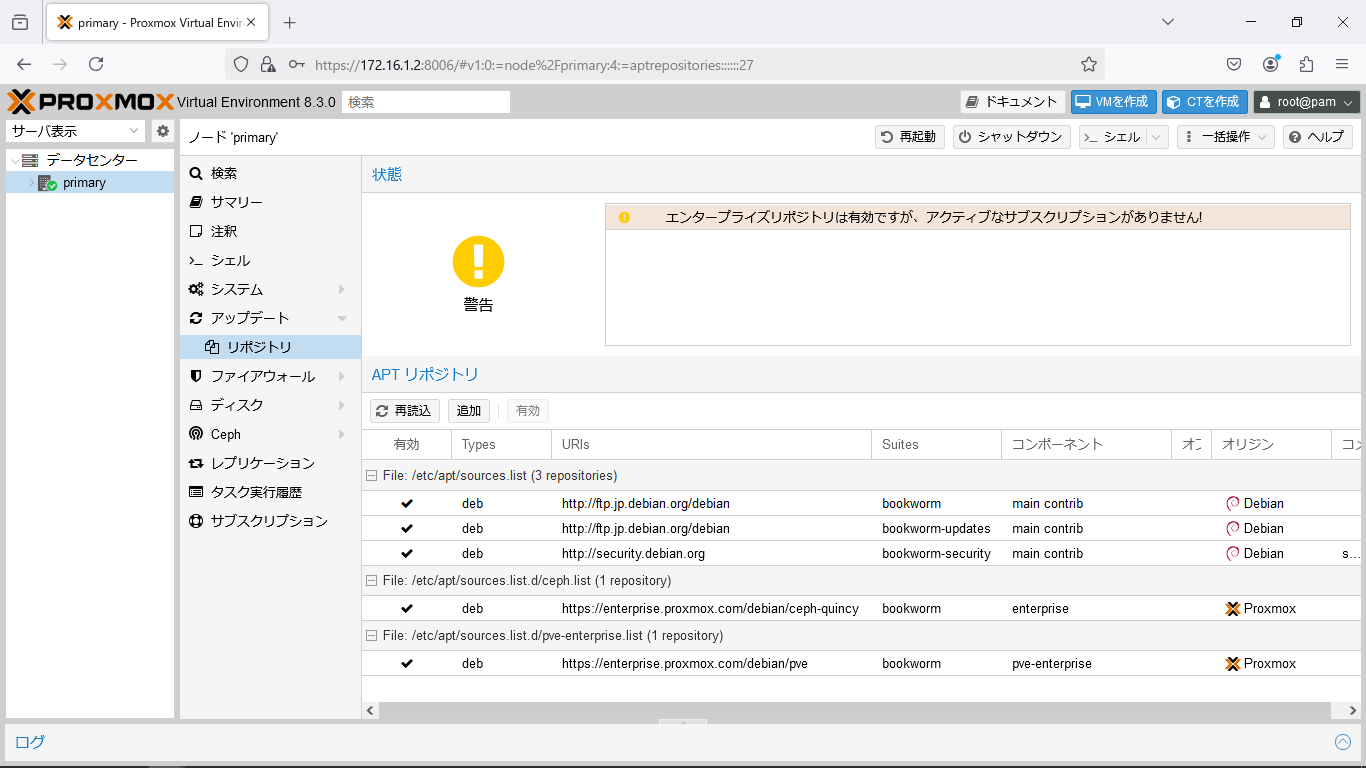
Task: Bookmark this page with the star icon
Action: 1089,64
